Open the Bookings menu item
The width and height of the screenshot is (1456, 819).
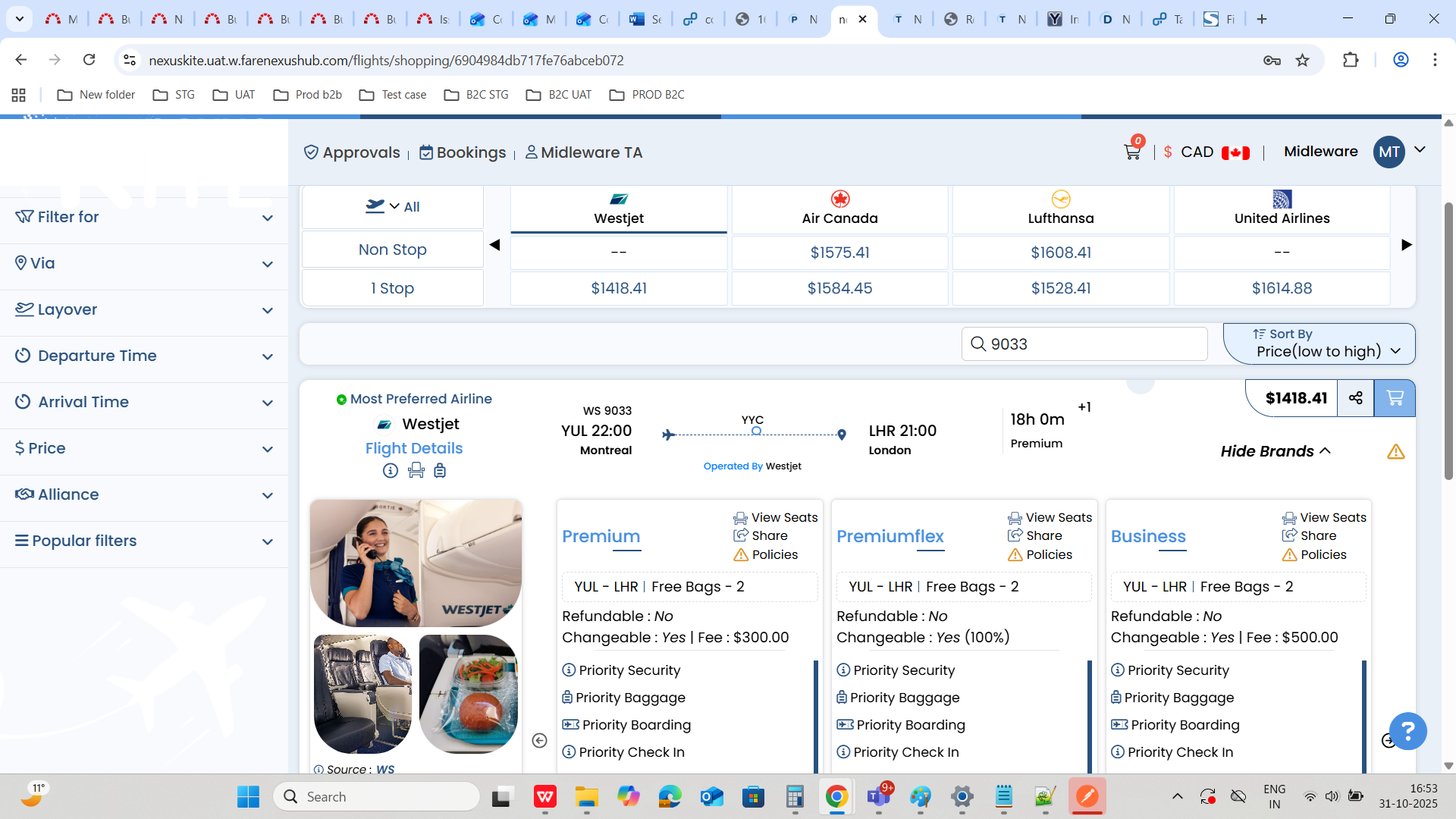[x=463, y=152]
